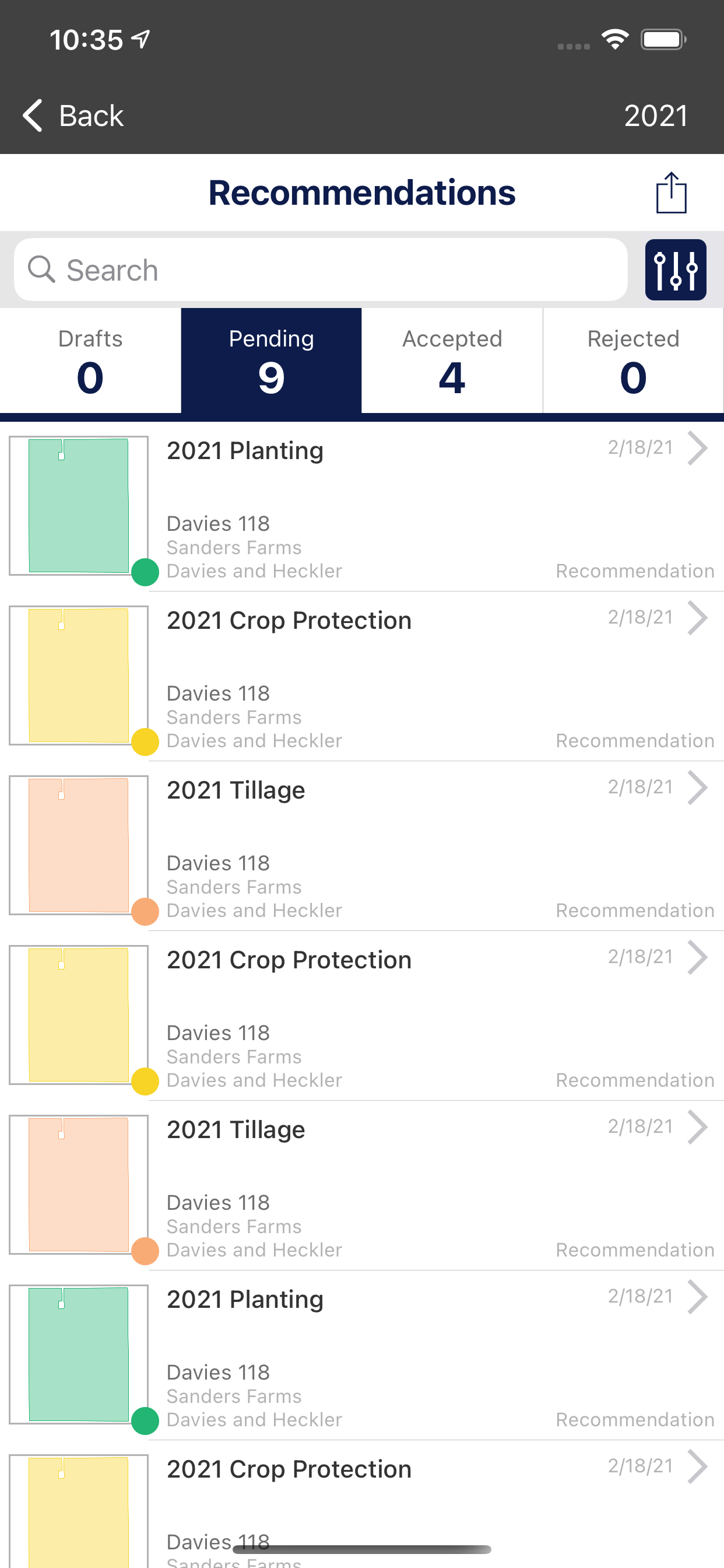
Task: Expand first 2021 Tillage chevron arrow
Action: pos(698,787)
